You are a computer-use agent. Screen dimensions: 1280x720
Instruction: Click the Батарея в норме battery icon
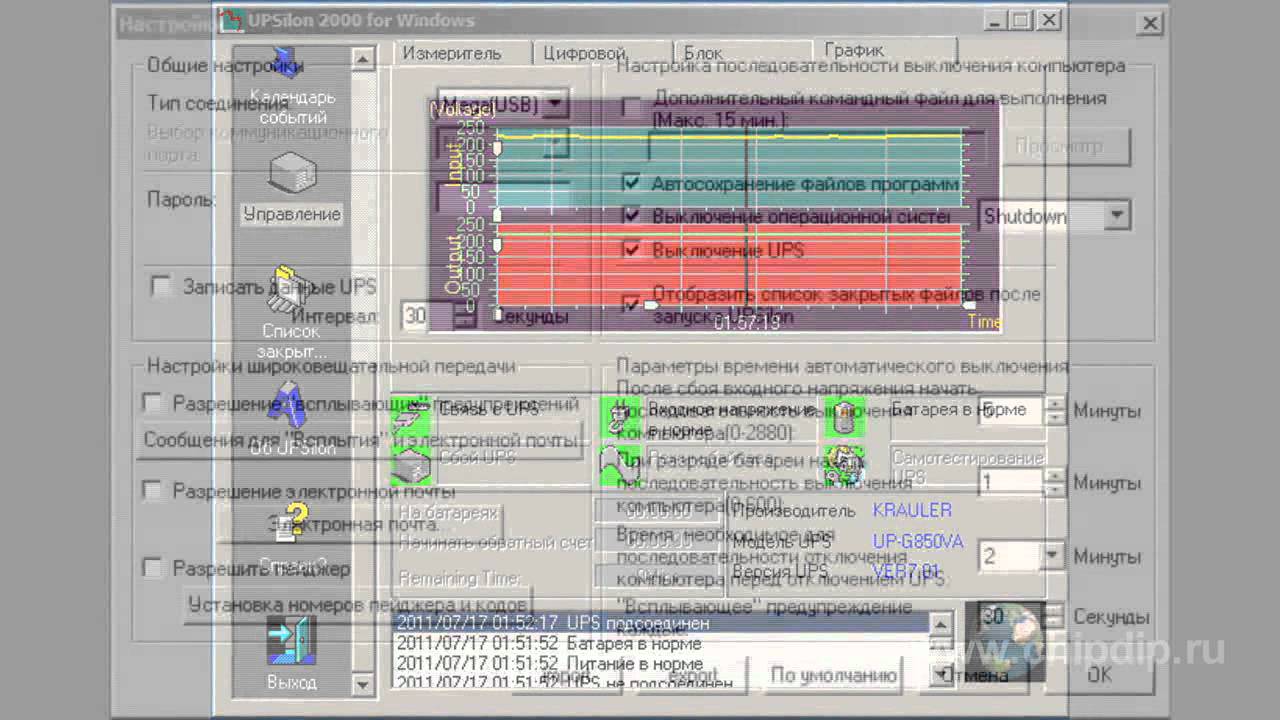(844, 415)
